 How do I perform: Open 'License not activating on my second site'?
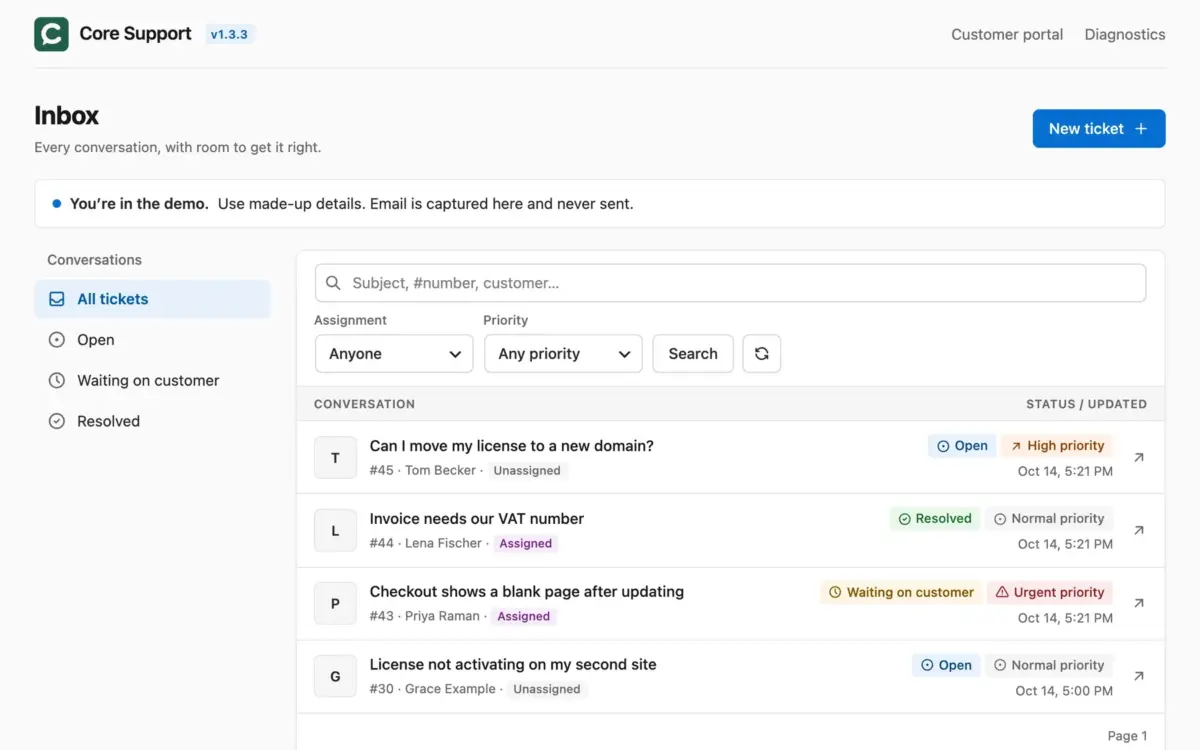(513, 665)
